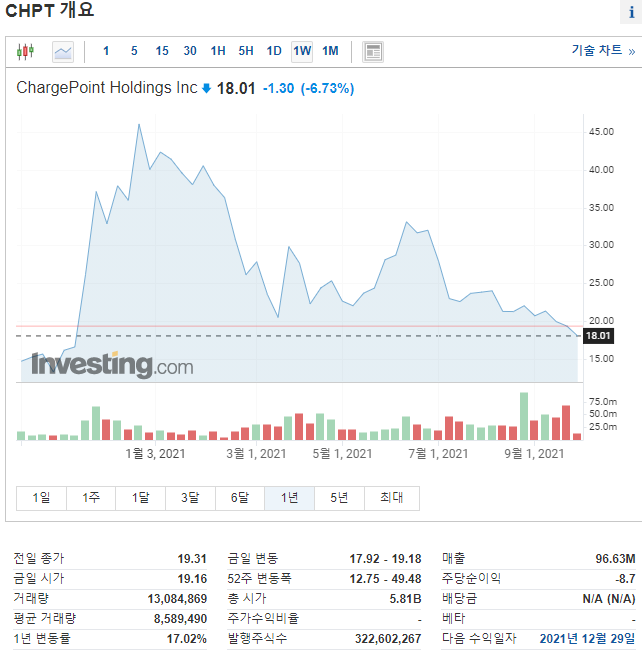Switch to candlestick chart type
642x651 pixels.
pos(25,51)
